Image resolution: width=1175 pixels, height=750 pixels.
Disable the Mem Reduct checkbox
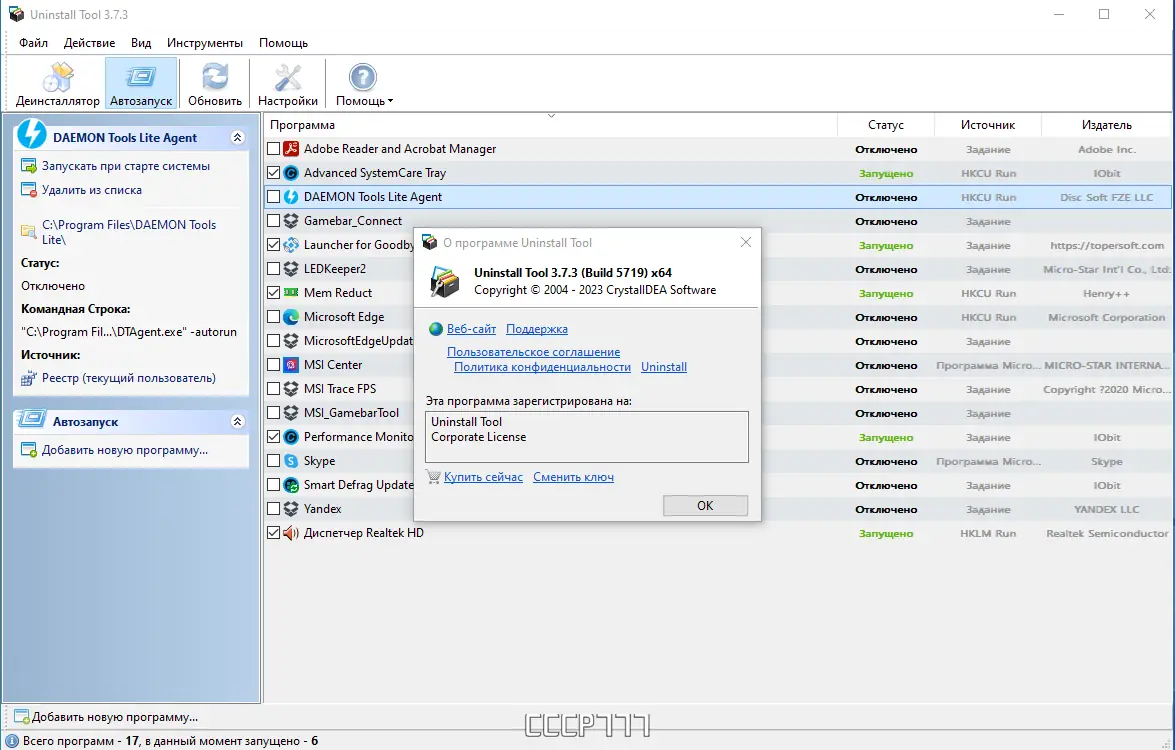(x=271, y=292)
